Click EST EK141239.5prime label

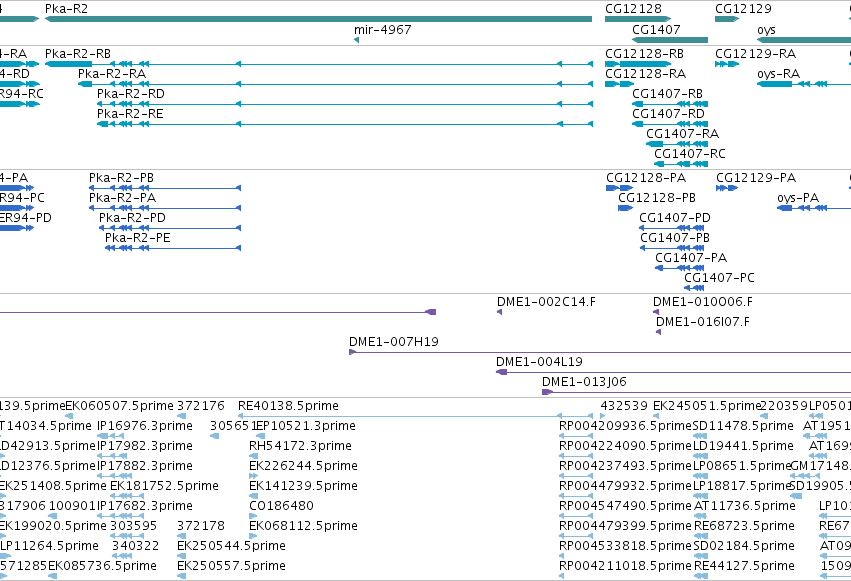click(303, 487)
